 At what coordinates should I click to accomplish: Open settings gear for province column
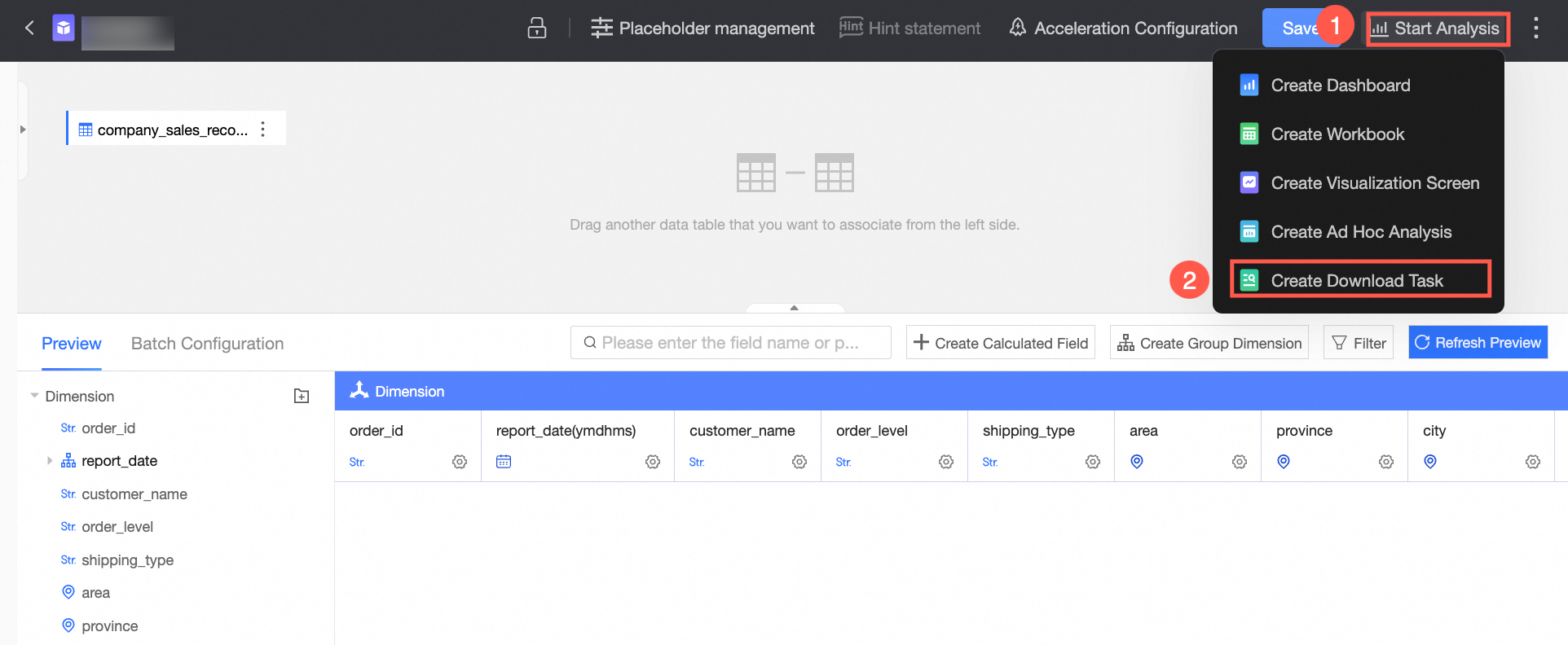(1386, 462)
